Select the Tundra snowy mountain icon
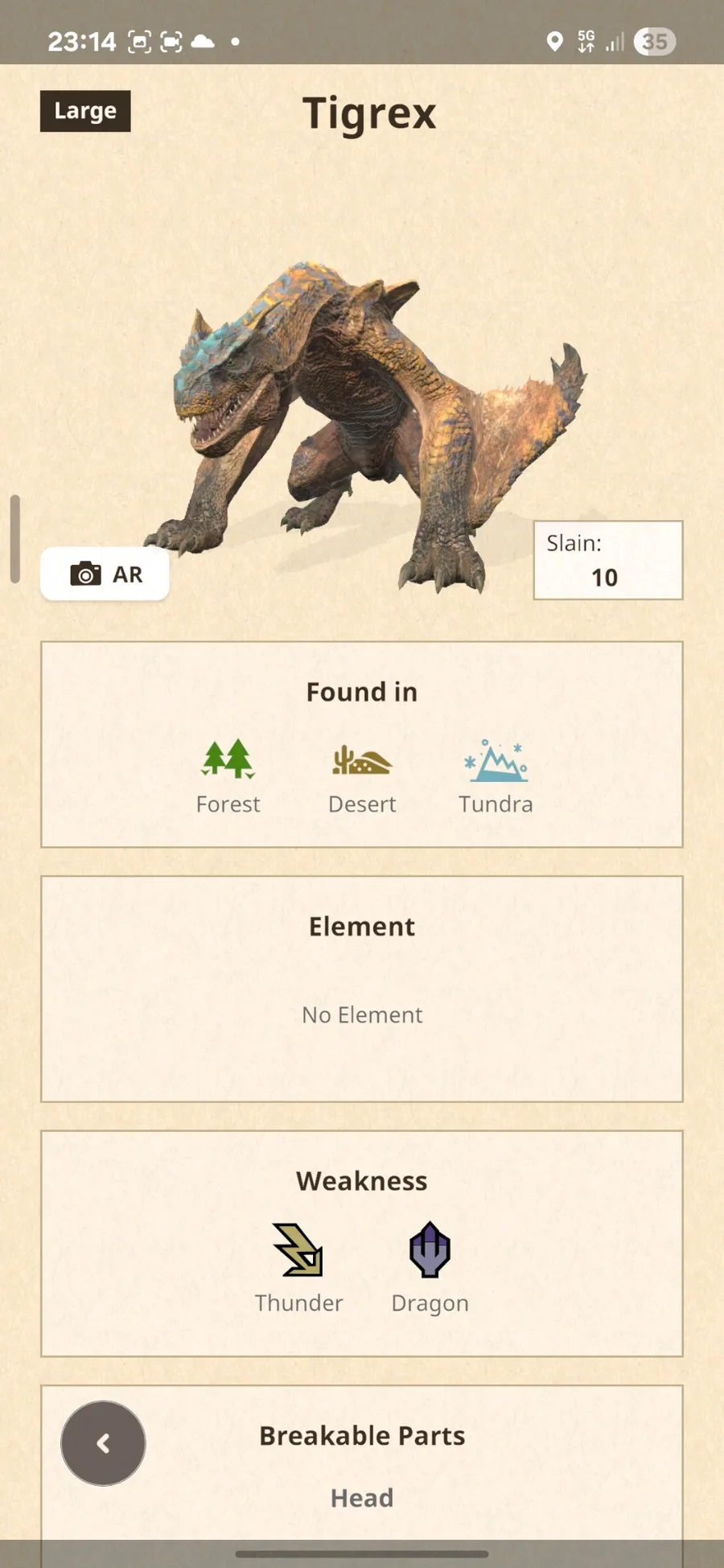This screenshot has height=1568, width=724. click(496, 760)
